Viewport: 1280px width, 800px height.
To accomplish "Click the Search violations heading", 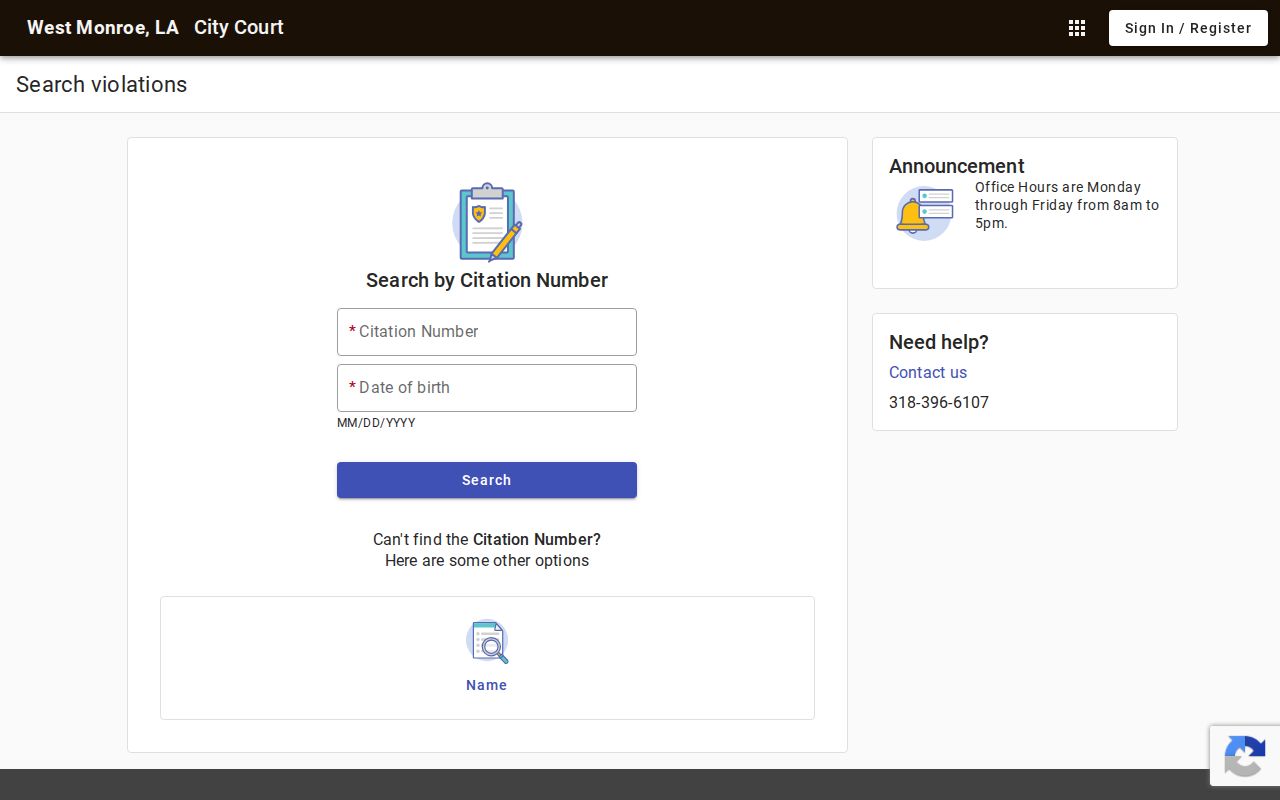I will click(x=102, y=84).
